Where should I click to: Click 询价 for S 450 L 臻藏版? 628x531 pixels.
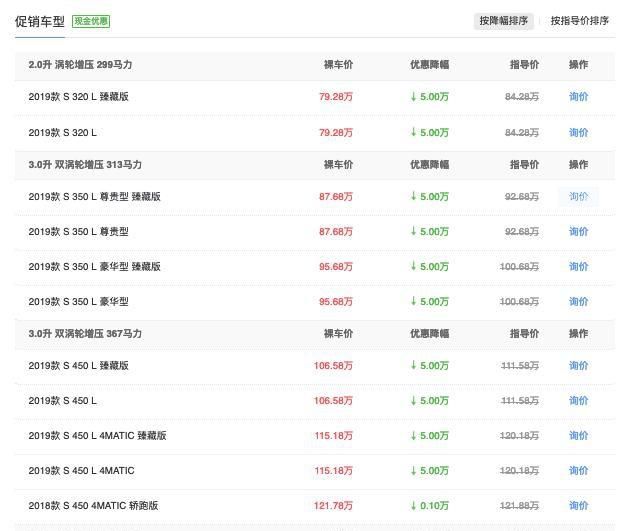(x=578, y=366)
